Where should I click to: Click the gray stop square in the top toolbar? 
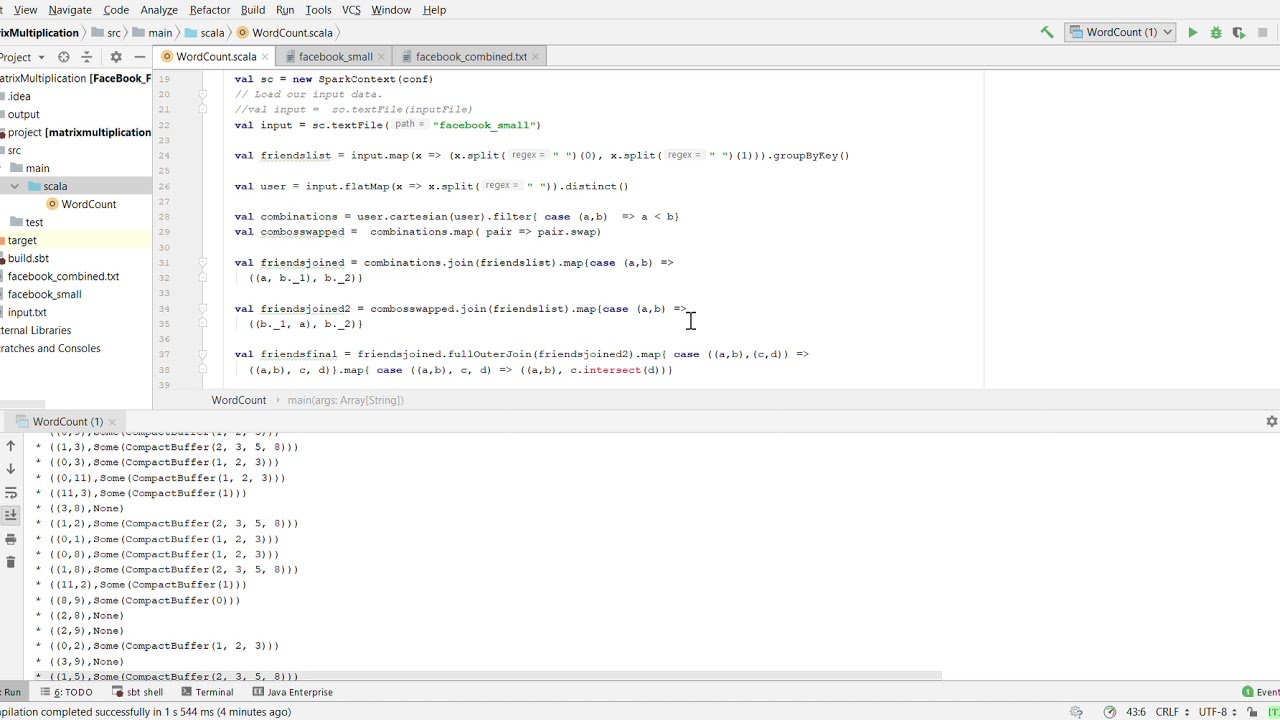coord(1262,33)
